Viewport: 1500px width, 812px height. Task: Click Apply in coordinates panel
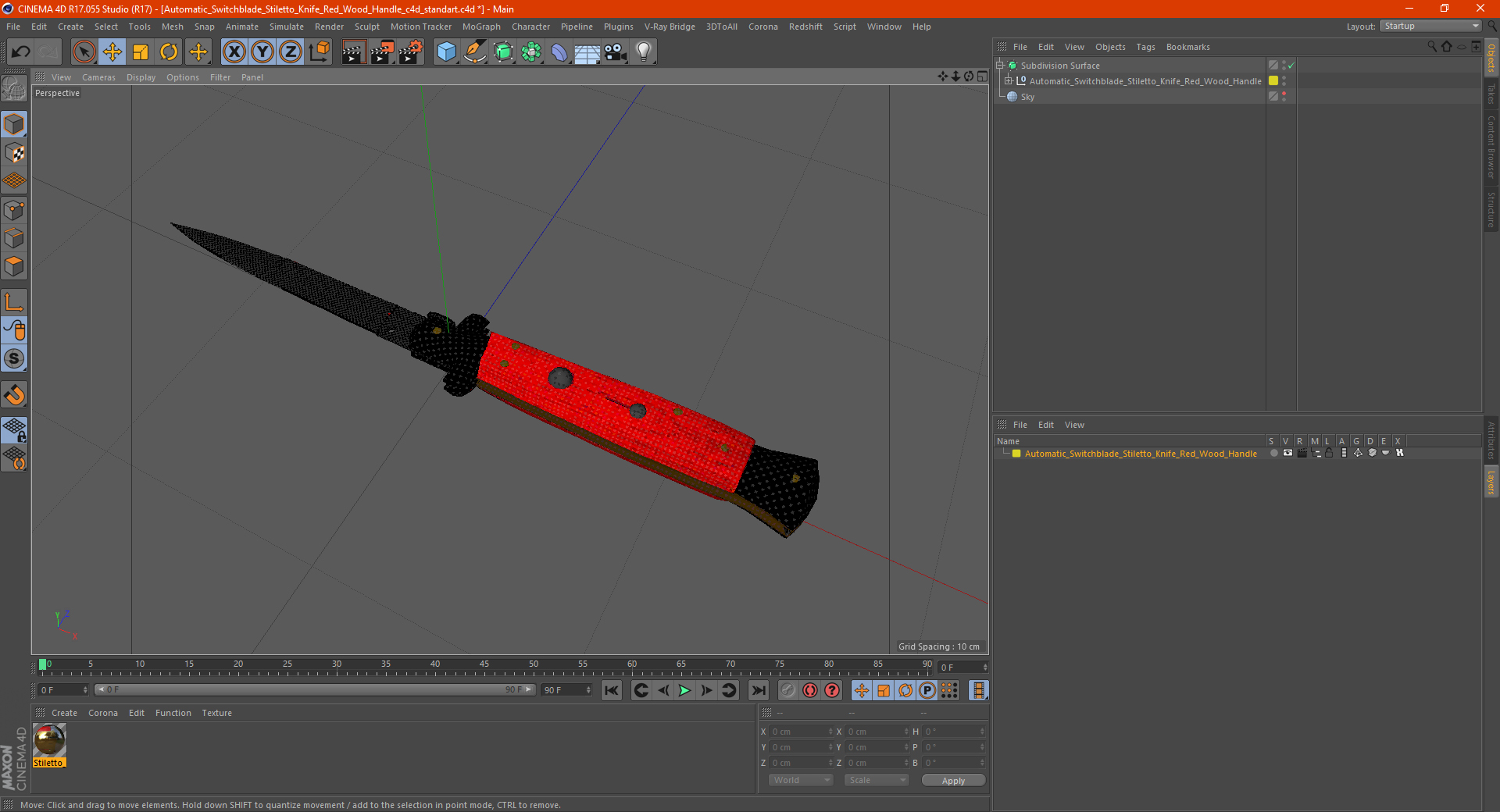(953, 780)
